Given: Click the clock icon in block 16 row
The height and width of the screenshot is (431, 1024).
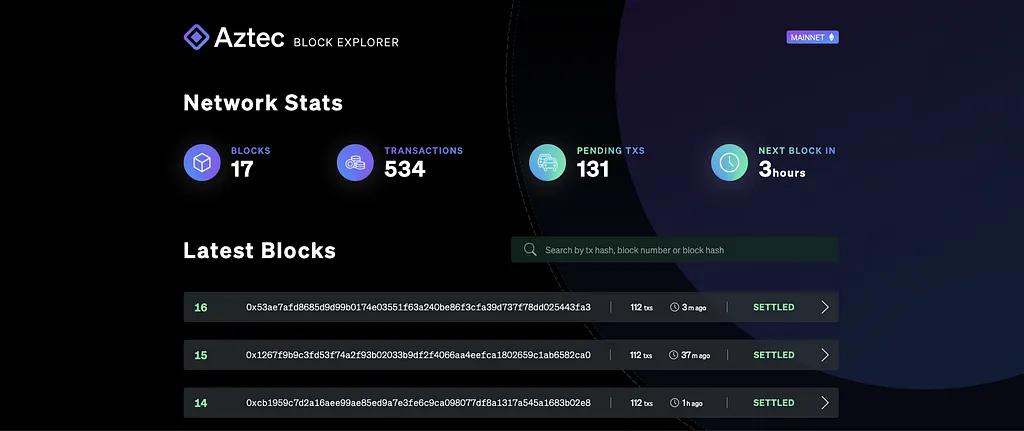Looking at the screenshot, I should coord(675,308).
